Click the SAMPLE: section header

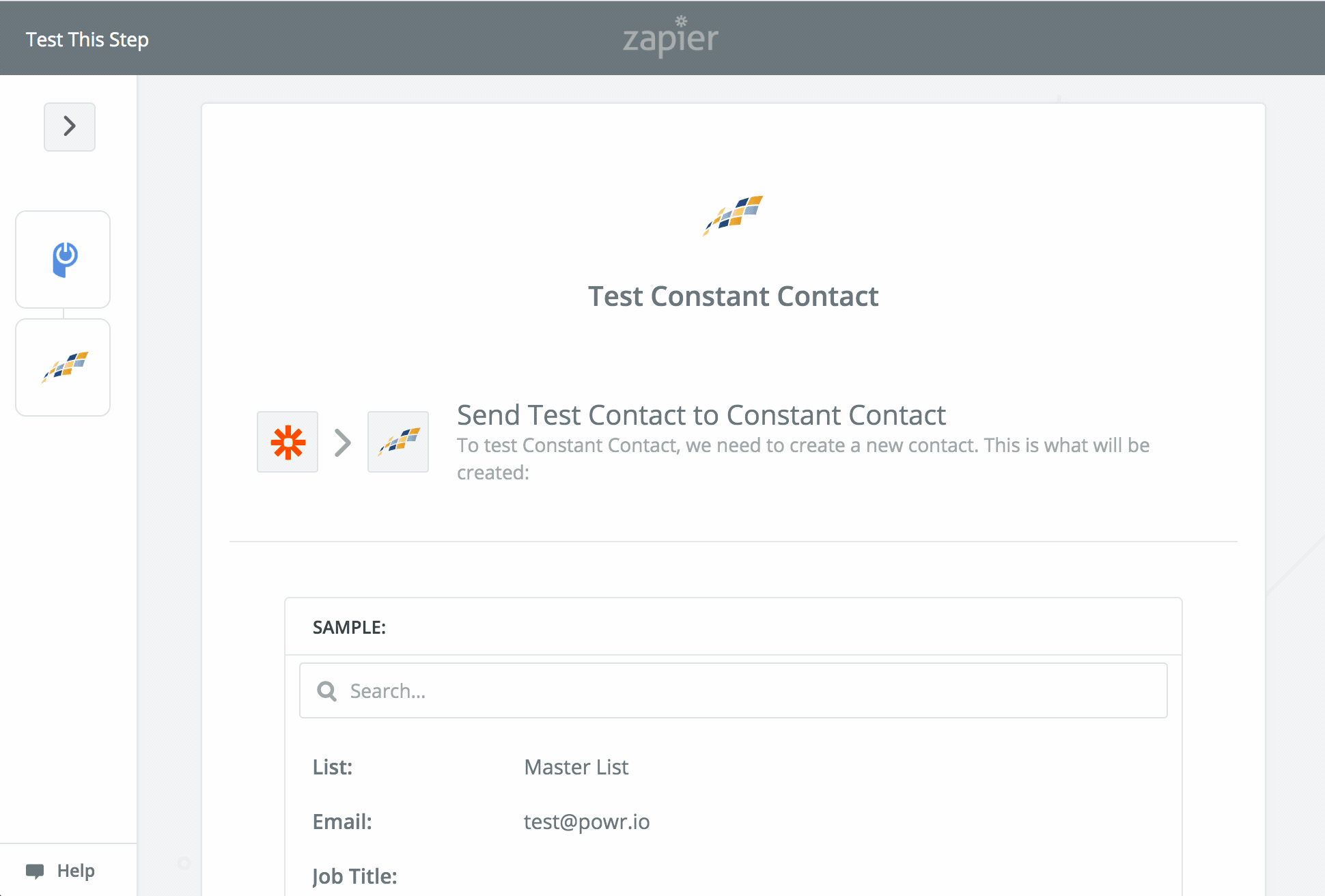coord(349,628)
